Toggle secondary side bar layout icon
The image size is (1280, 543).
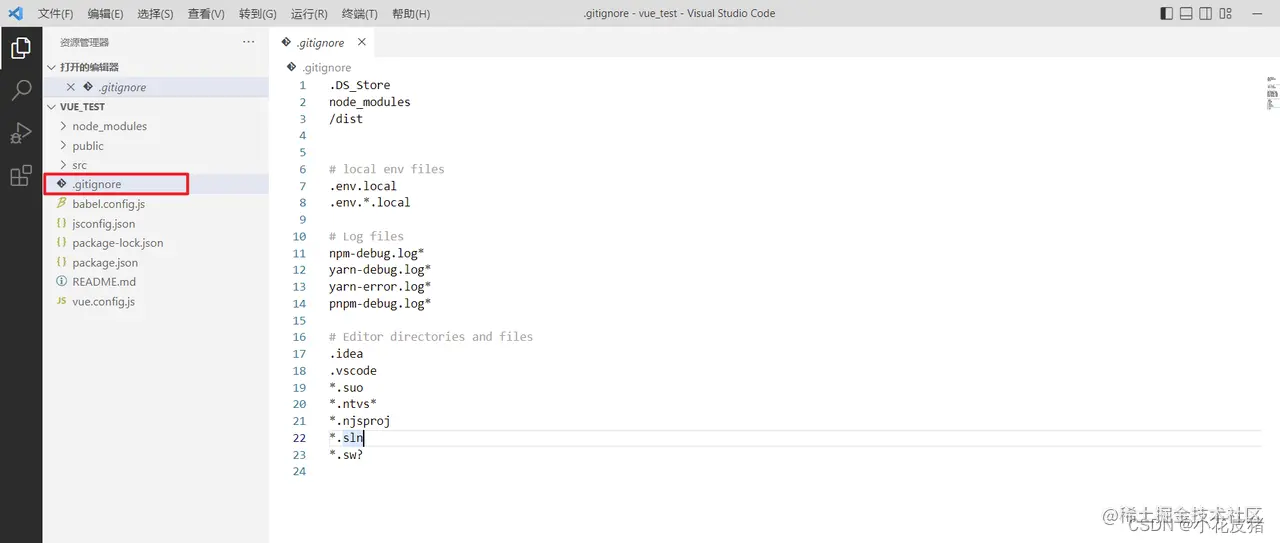click(1206, 13)
